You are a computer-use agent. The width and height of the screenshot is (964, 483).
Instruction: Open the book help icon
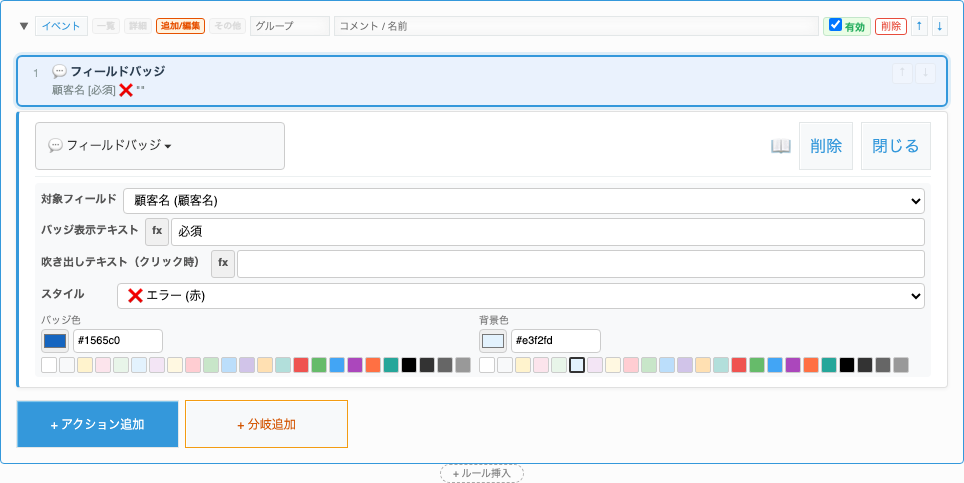[780, 146]
